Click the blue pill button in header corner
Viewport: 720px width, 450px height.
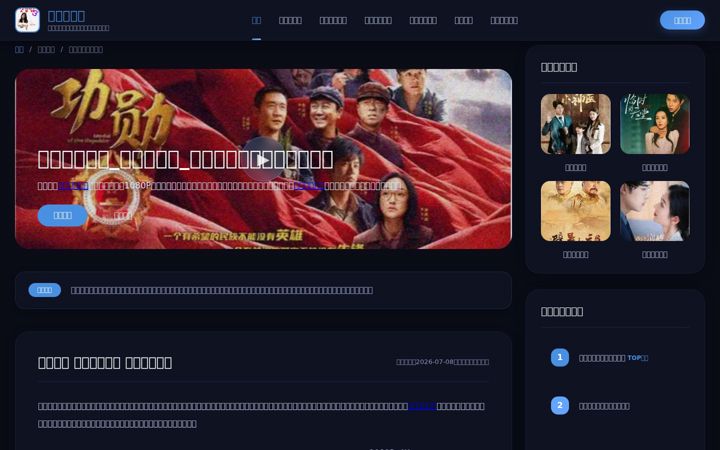point(682,20)
